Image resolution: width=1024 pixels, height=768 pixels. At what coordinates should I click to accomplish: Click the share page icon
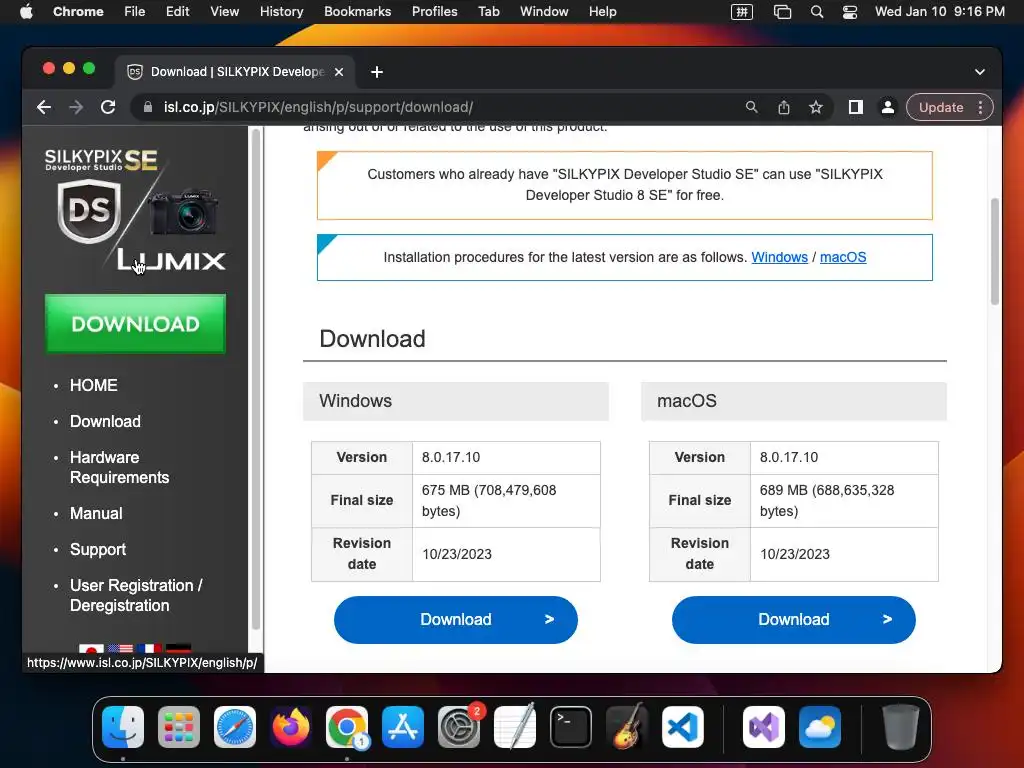coord(784,107)
